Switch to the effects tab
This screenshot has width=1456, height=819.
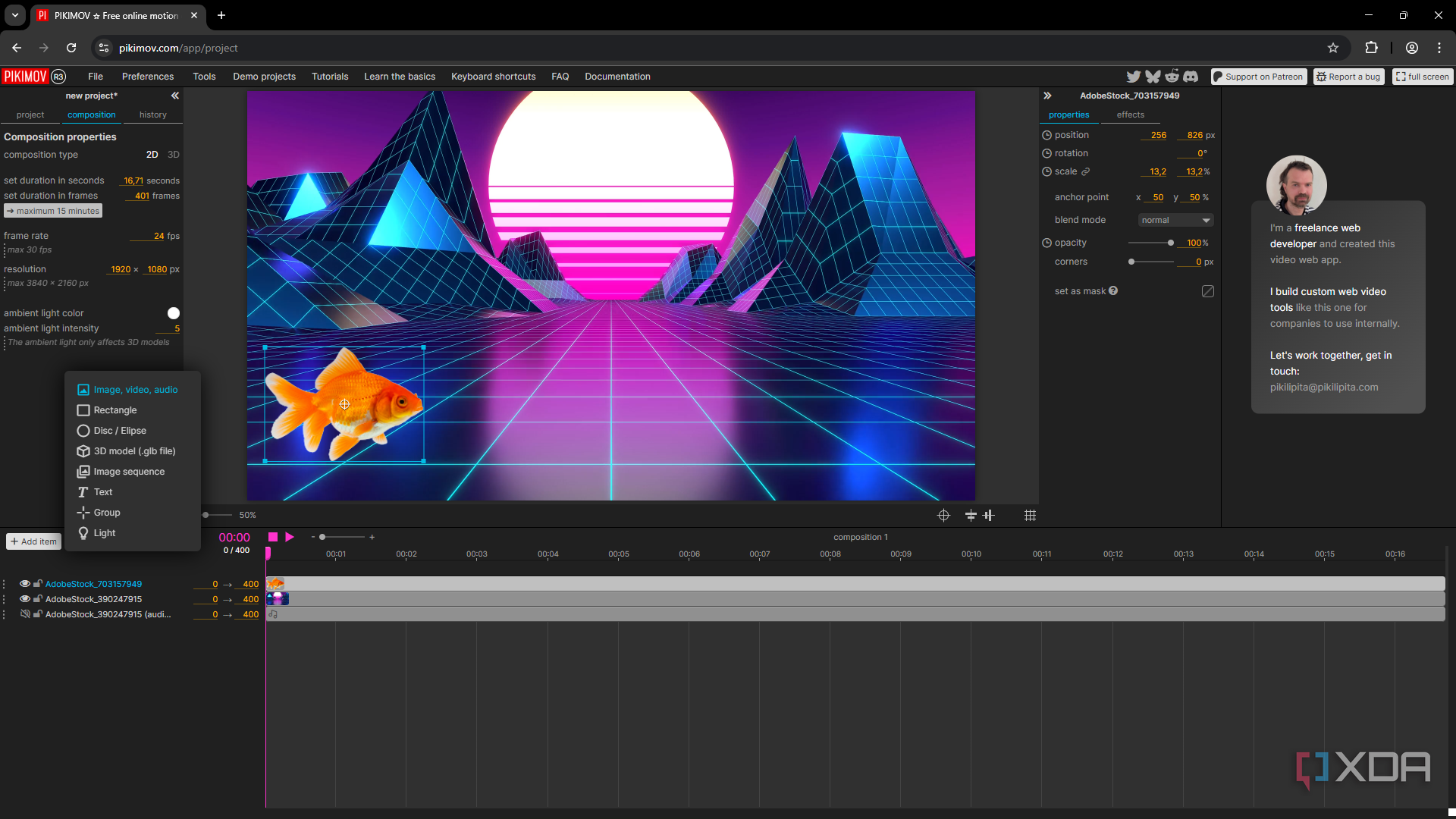(1130, 115)
